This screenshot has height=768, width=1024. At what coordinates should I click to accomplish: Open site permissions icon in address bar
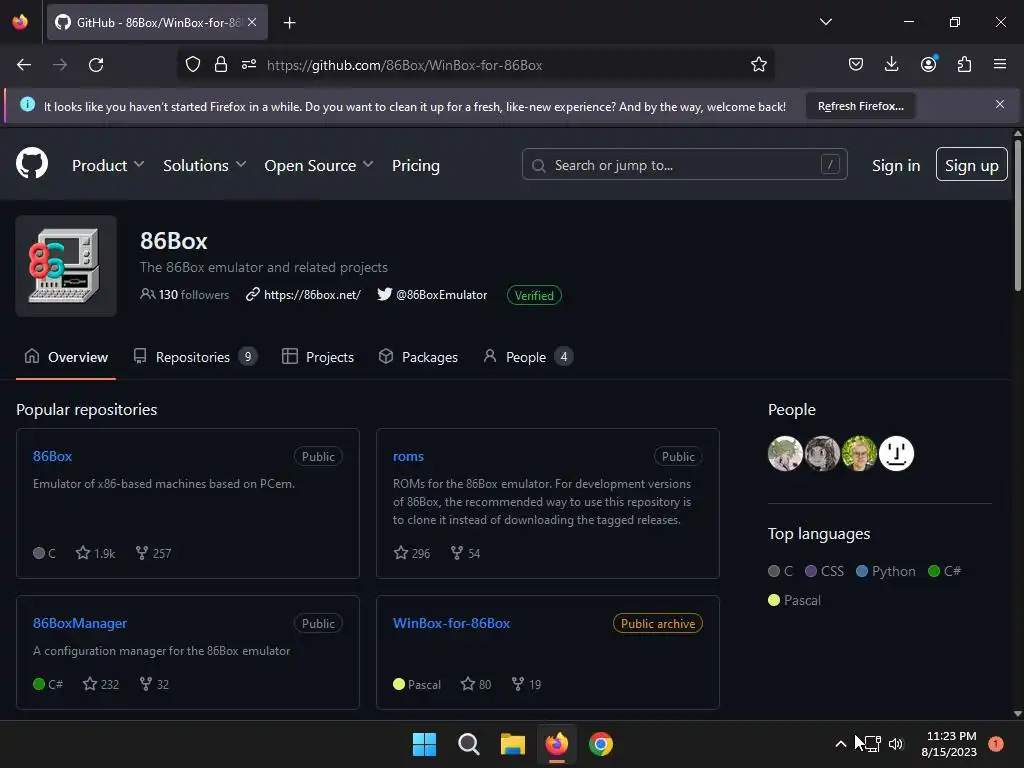249,65
